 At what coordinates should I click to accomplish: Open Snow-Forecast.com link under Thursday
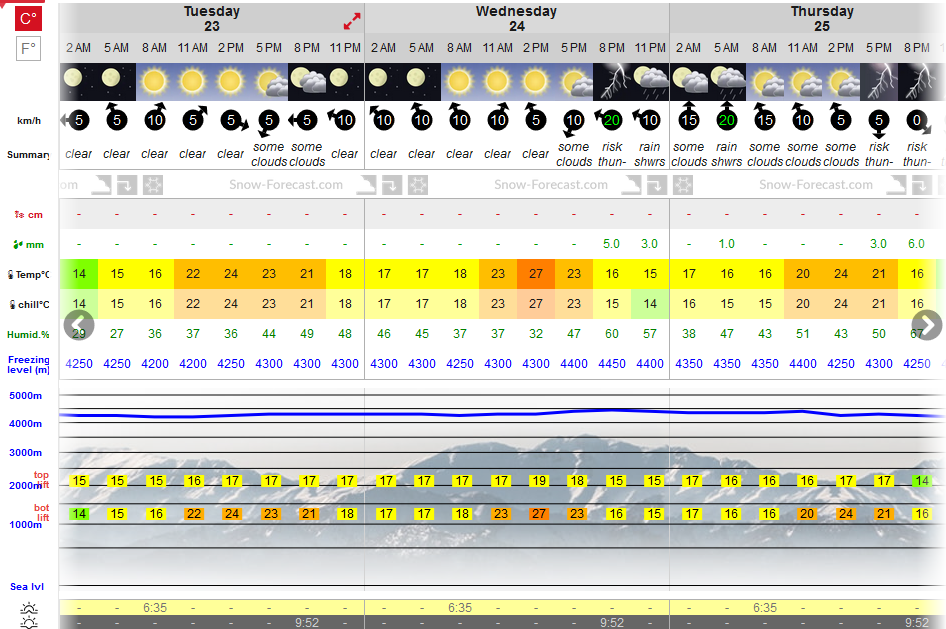point(816,185)
